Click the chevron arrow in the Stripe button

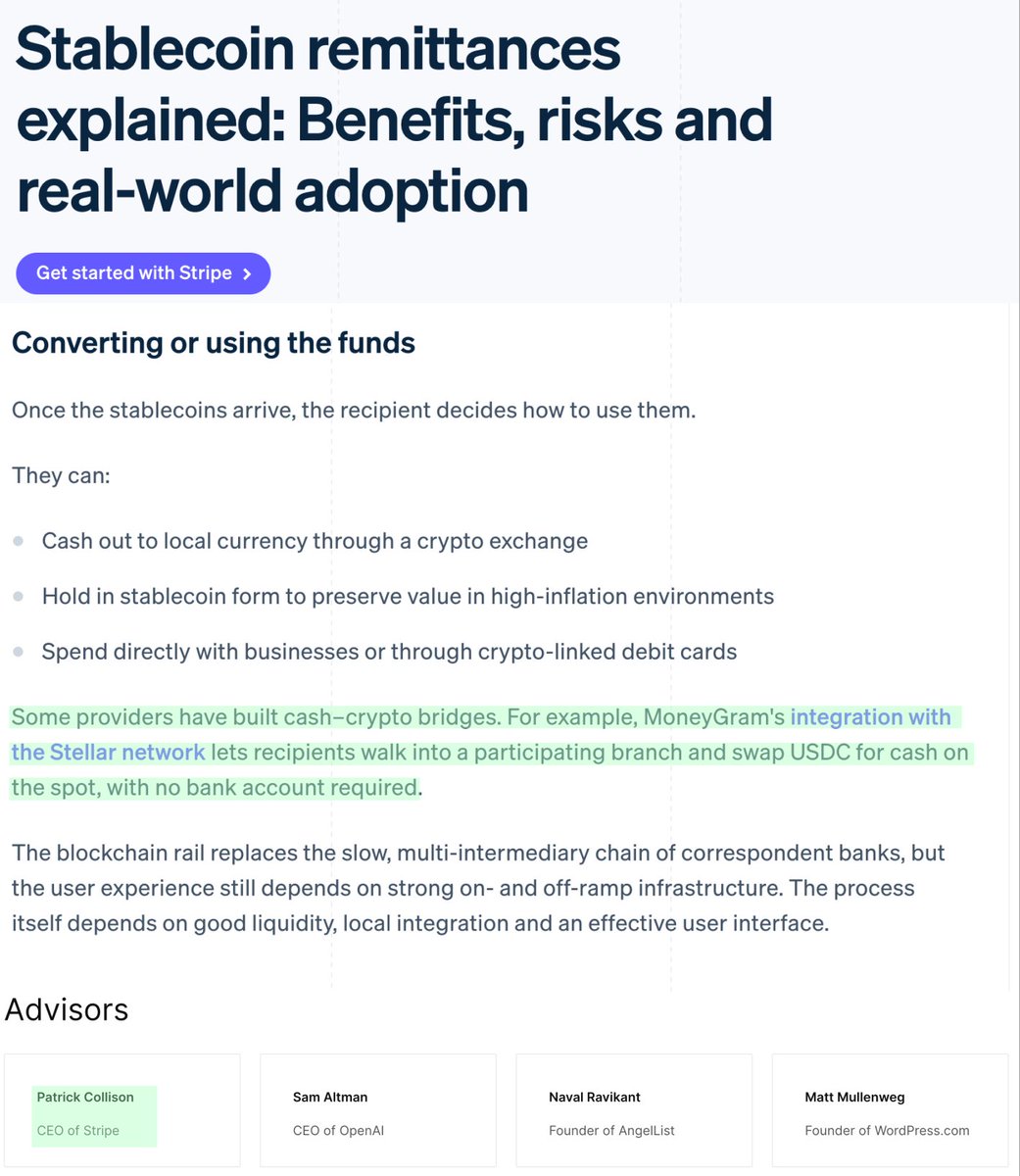247,274
